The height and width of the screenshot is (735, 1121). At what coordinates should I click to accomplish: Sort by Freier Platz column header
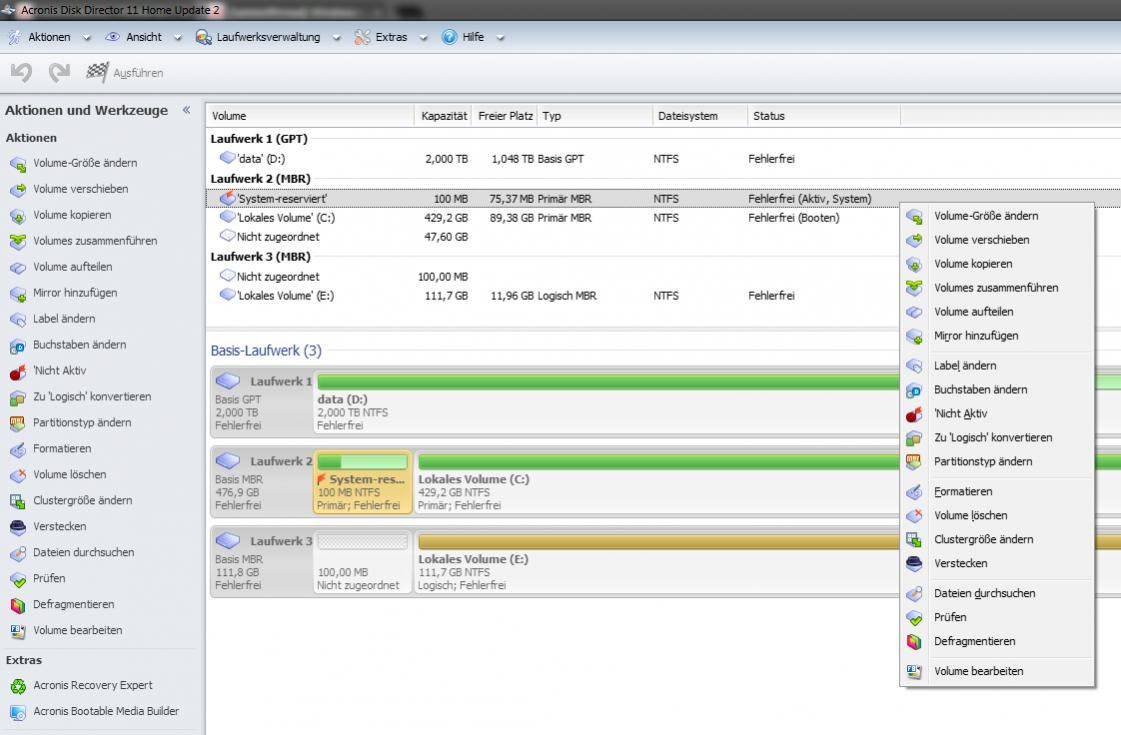pyautogui.click(x=505, y=116)
